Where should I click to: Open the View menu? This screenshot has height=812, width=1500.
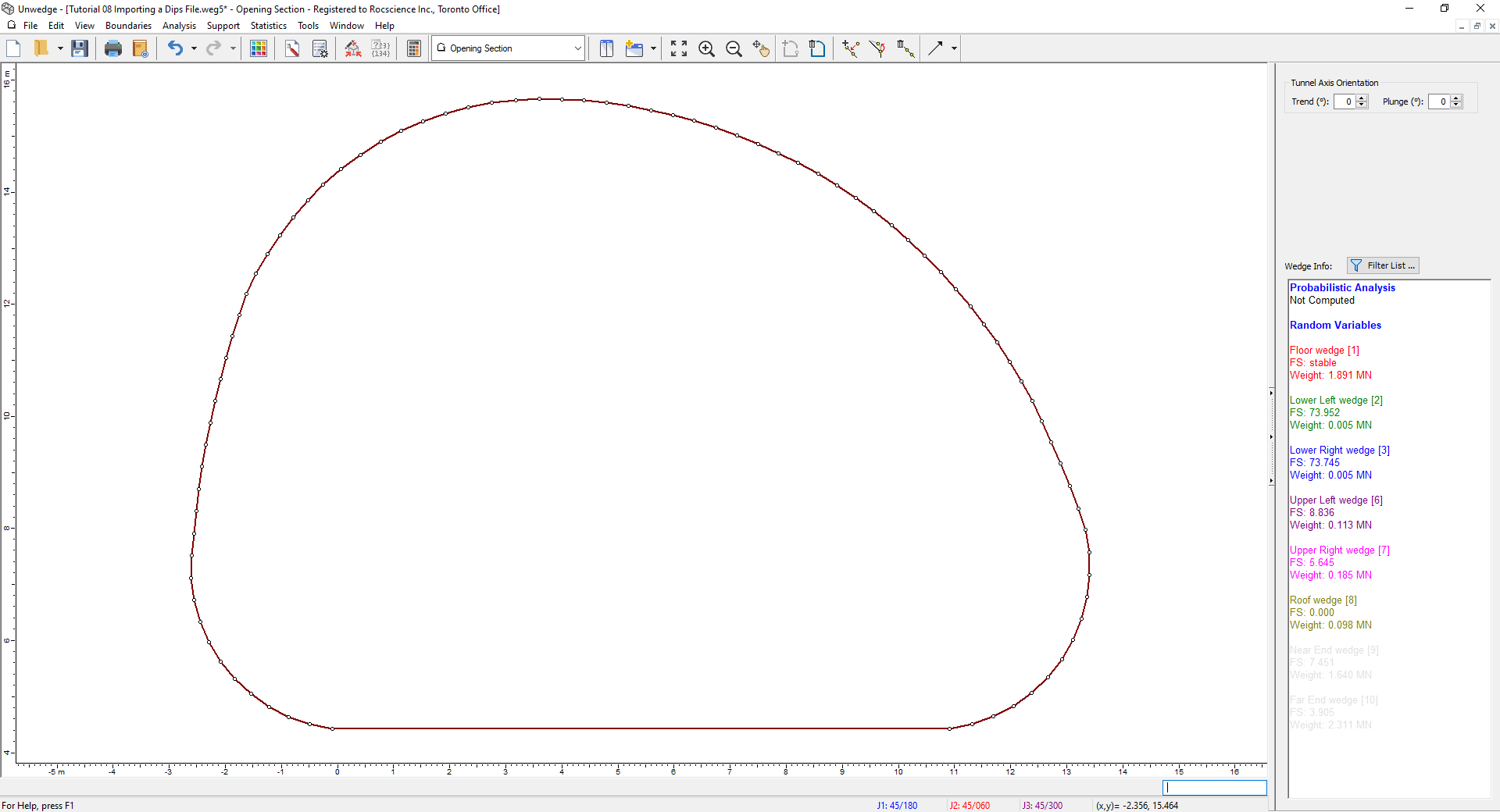(84, 26)
